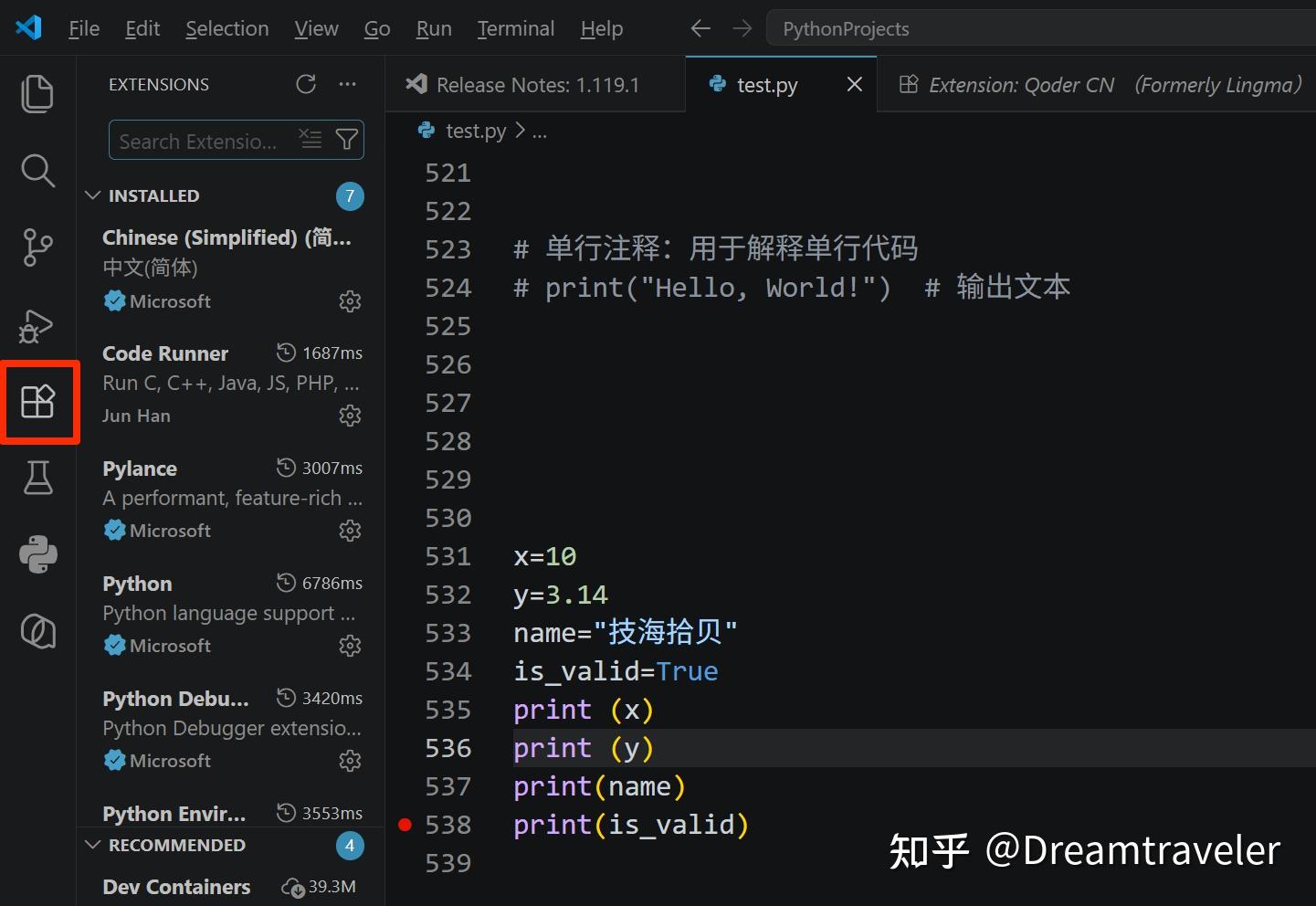The image size is (1316, 906).
Task: Select the Dev Containers extension entry
Action: [x=231, y=887]
